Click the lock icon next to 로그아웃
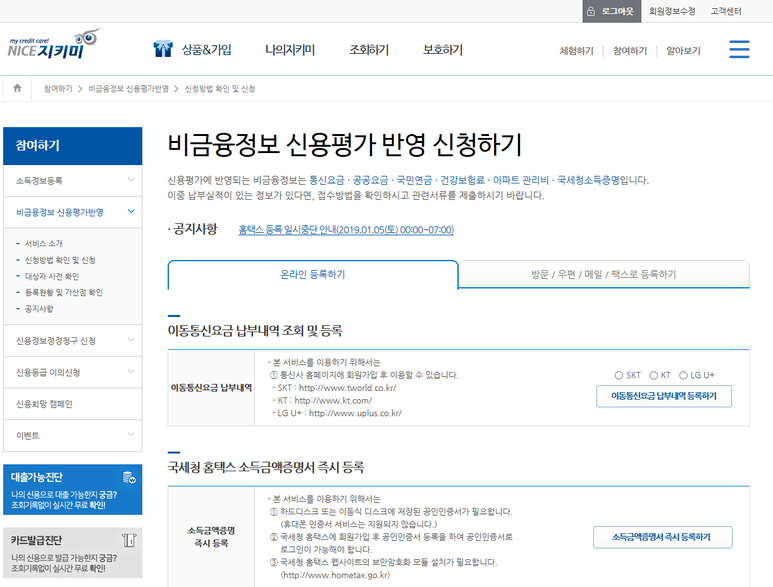Screen dimensions: 773x587 click(x=591, y=11)
